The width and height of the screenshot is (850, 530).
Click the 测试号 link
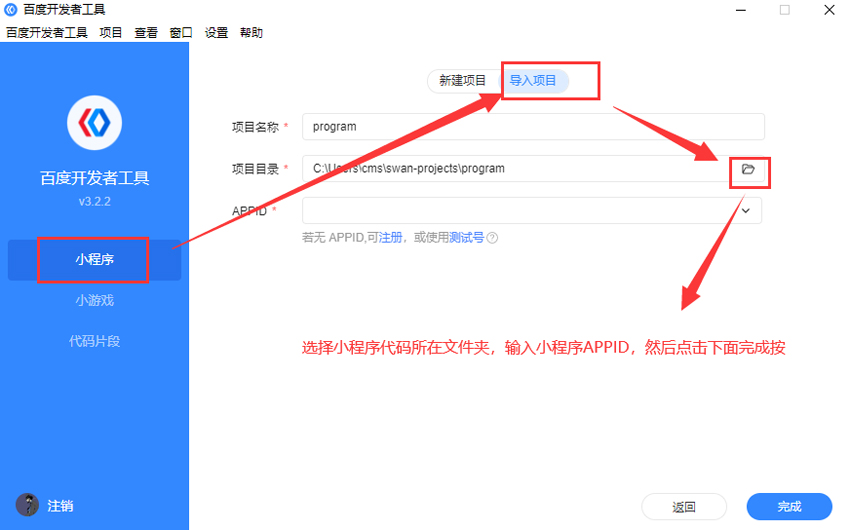pyautogui.click(x=466, y=238)
